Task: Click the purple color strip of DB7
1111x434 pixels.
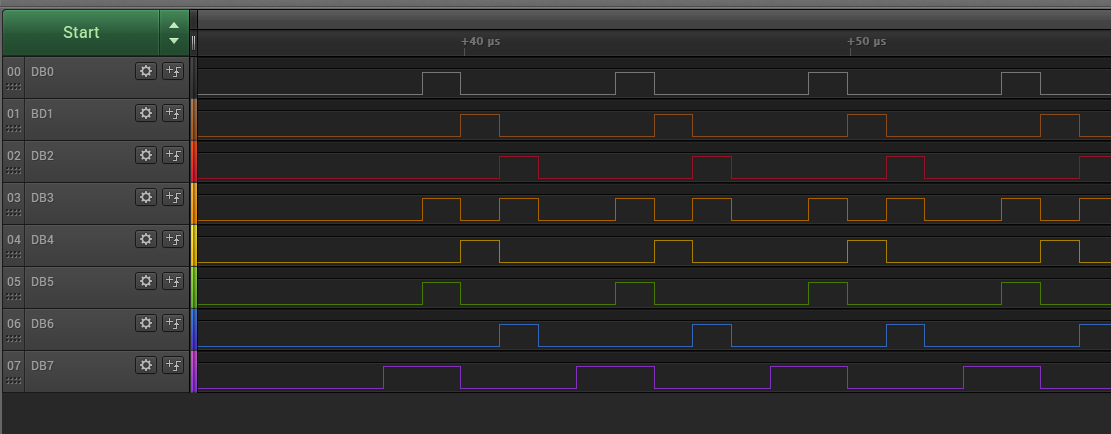Action: pyautogui.click(x=194, y=371)
